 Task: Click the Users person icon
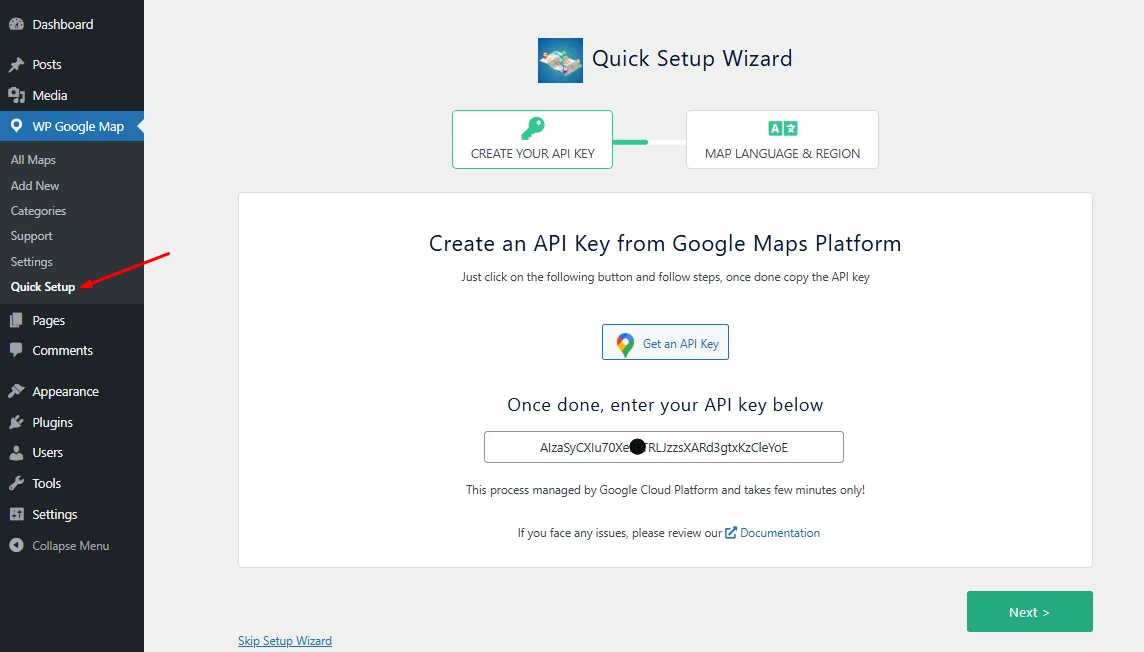(16, 453)
